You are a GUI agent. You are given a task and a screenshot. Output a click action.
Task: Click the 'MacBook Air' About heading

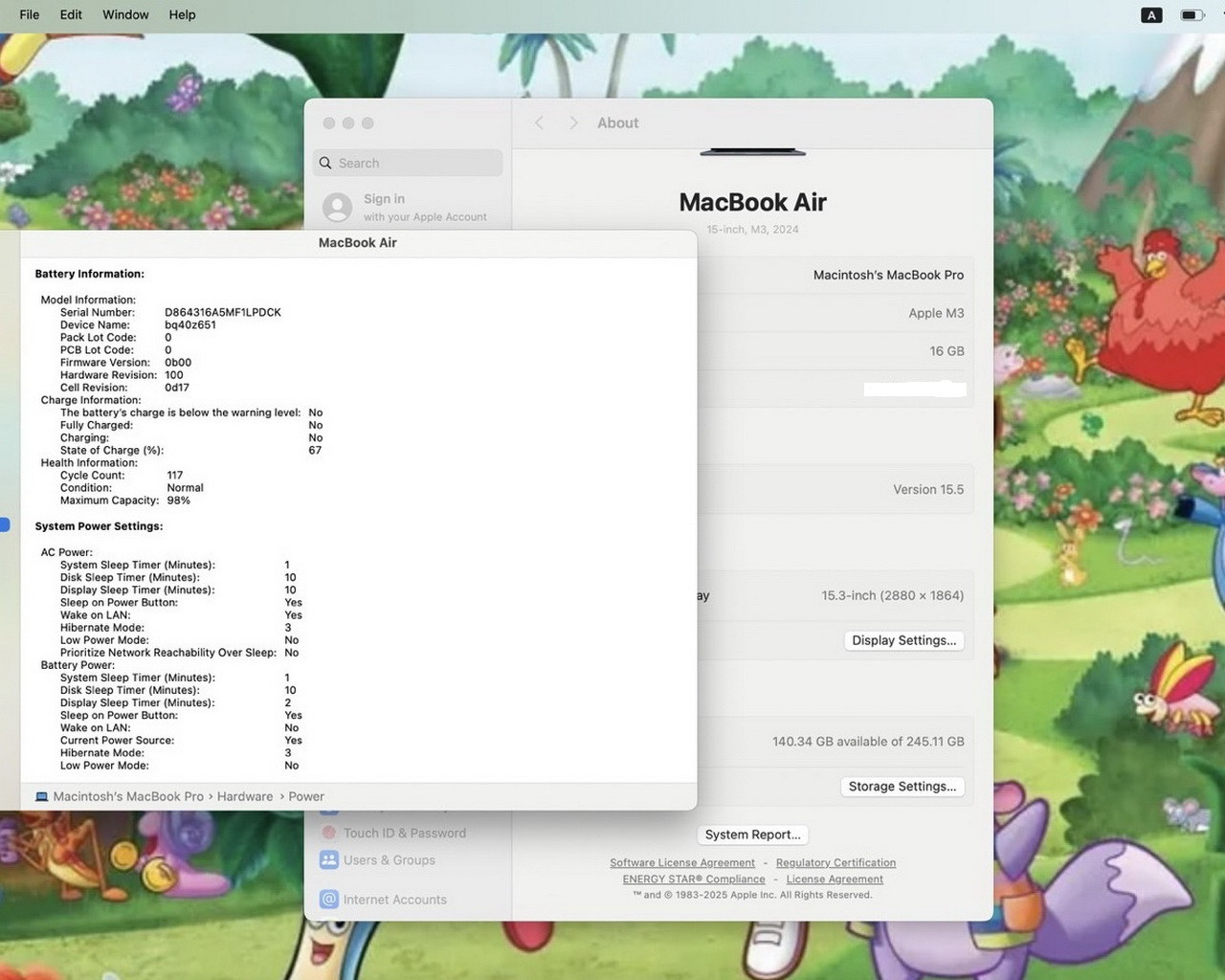click(752, 202)
